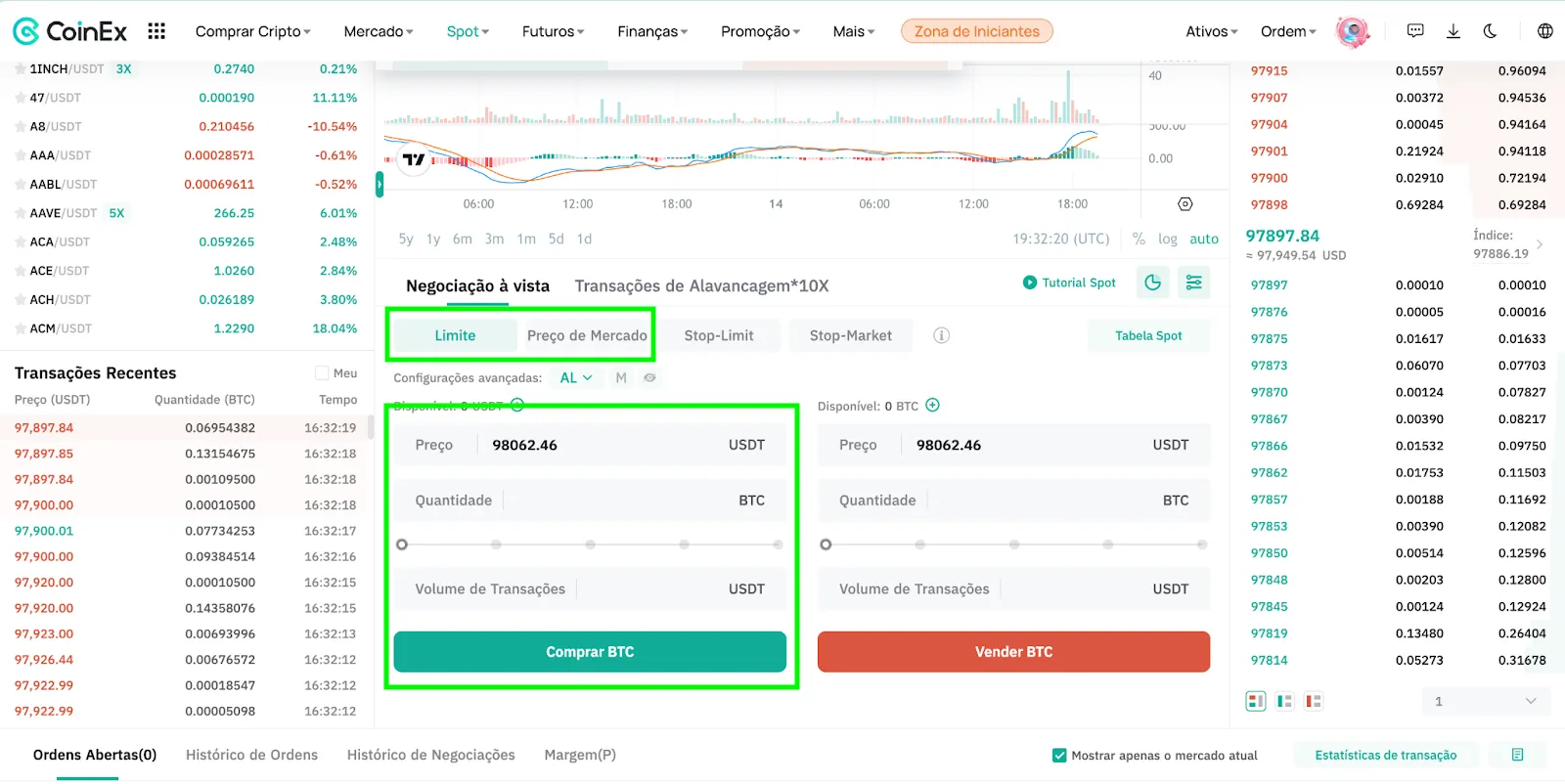Screen dimensions: 1565x784
Task: Open the pie chart asset icon
Action: (1153, 283)
